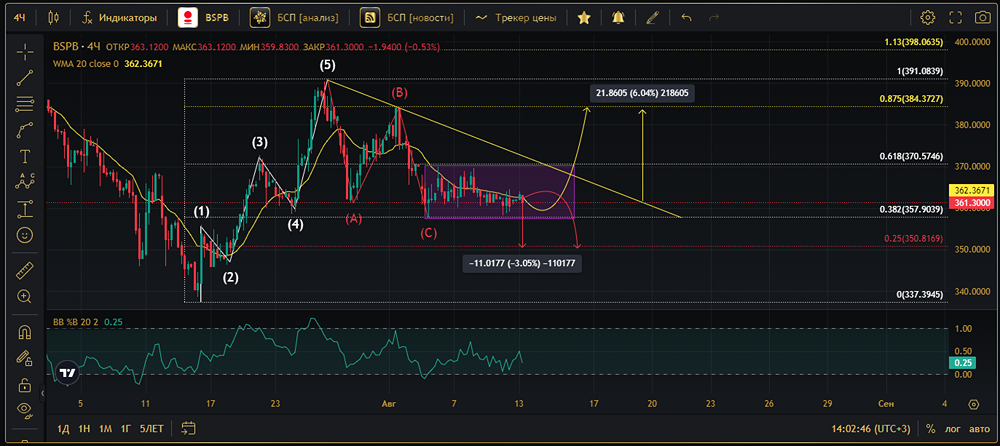Take a chart snapshot with camera icon
Viewport: 1000px width, 446px height.
pos(956,18)
